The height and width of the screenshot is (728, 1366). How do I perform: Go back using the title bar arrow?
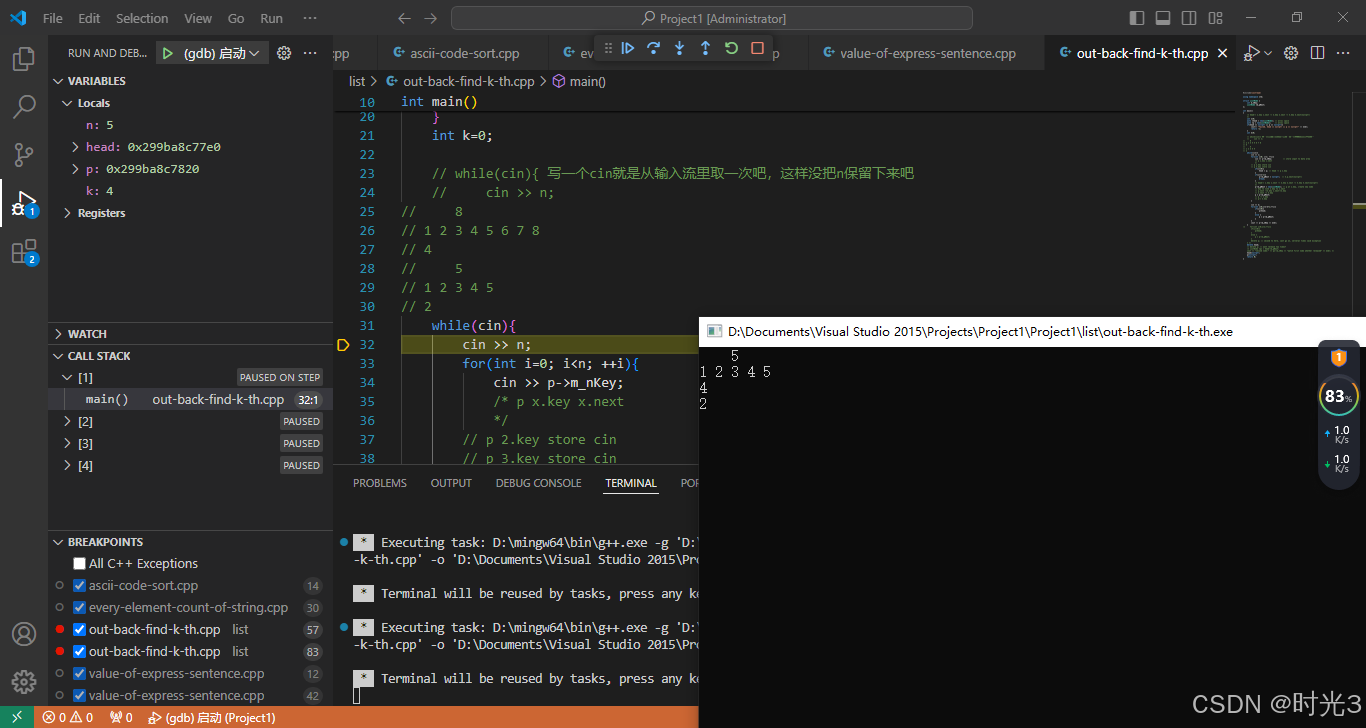404,18
